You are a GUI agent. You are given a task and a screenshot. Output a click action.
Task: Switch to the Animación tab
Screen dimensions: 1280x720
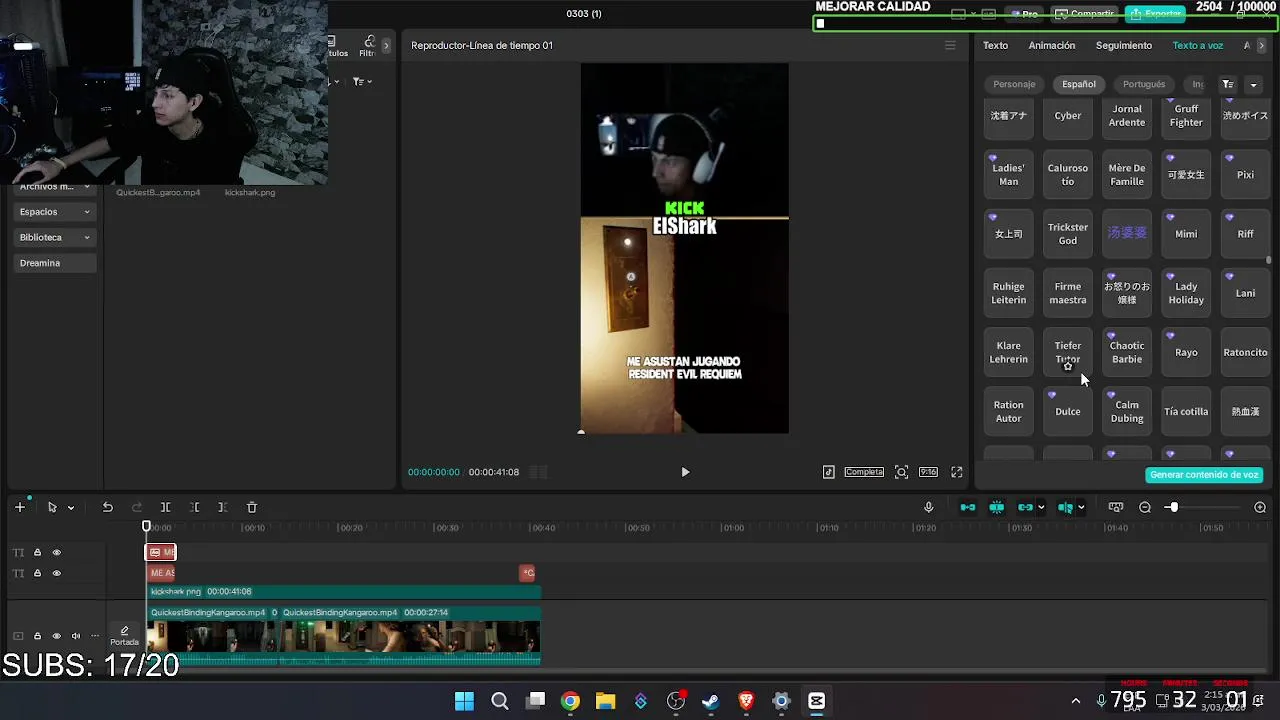(1052, 45)
